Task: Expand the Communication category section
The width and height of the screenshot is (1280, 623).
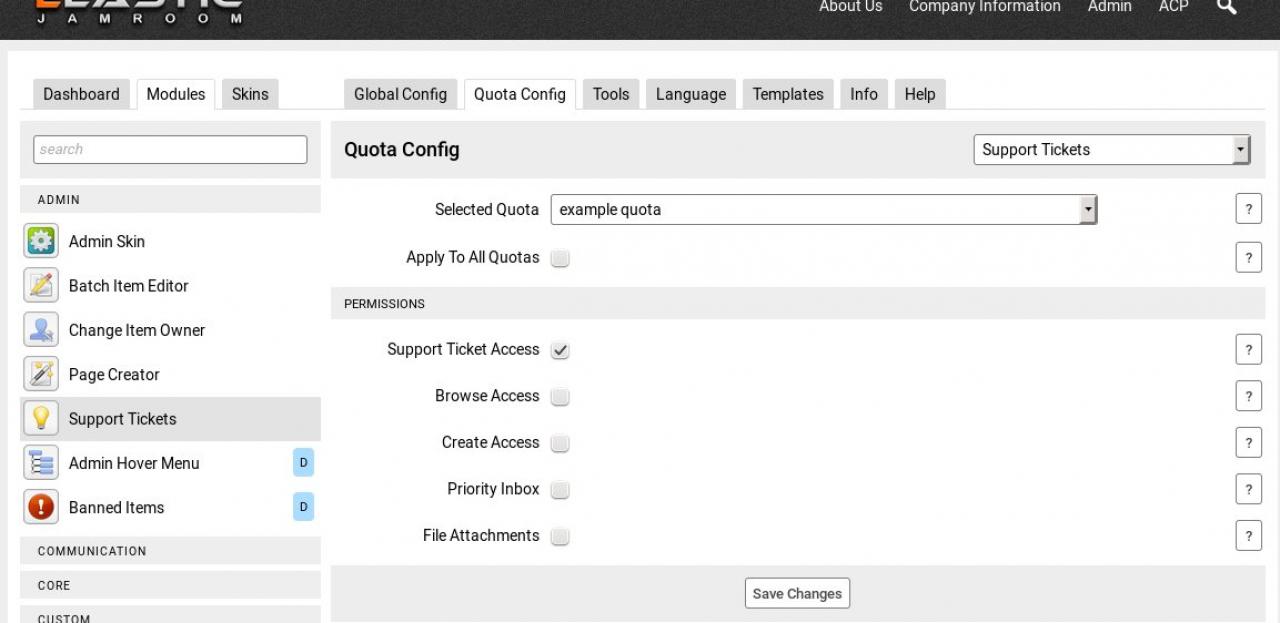Action: point(170,551)
